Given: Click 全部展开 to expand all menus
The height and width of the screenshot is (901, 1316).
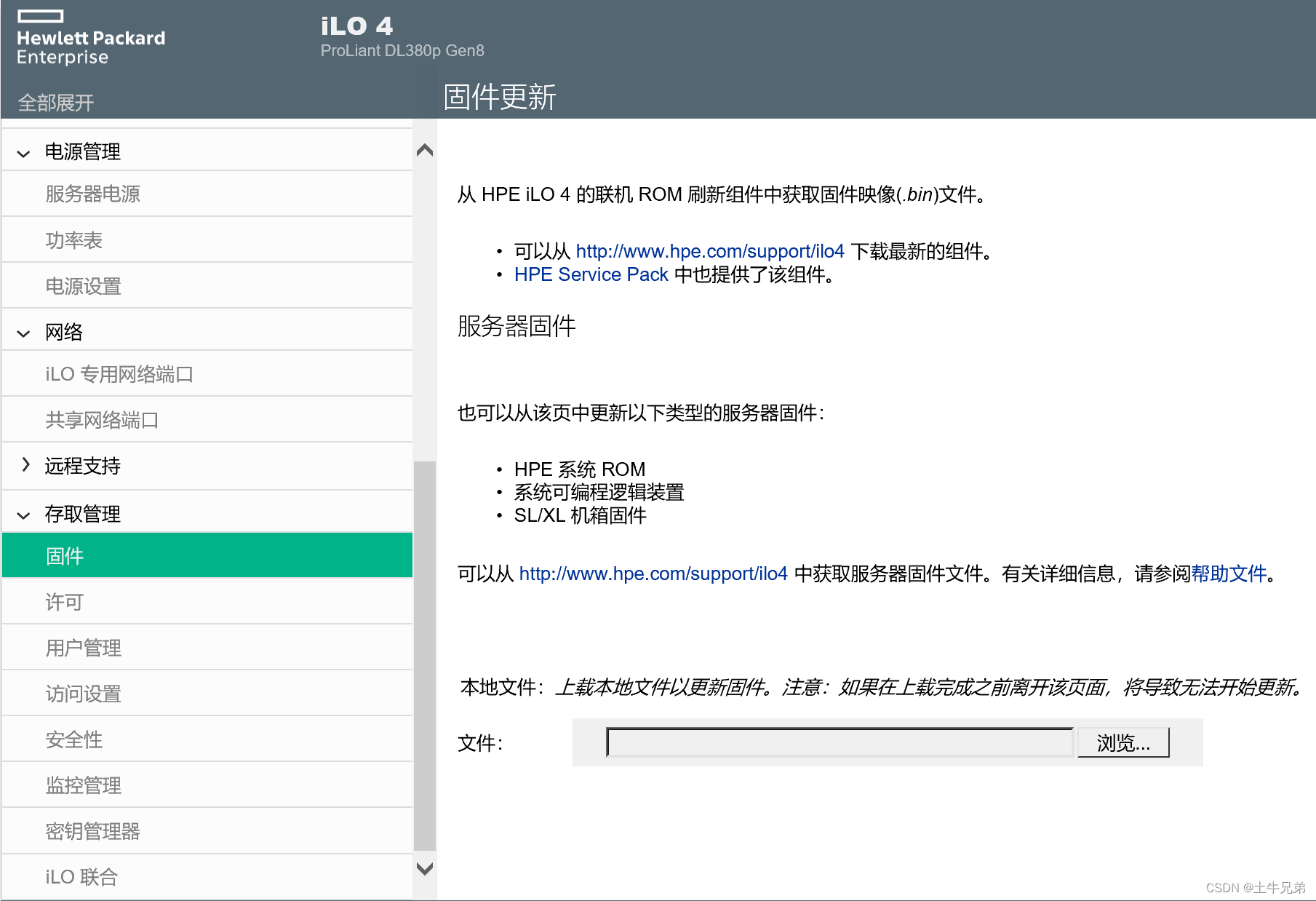Looking at the screenshot, I should 56,103.
